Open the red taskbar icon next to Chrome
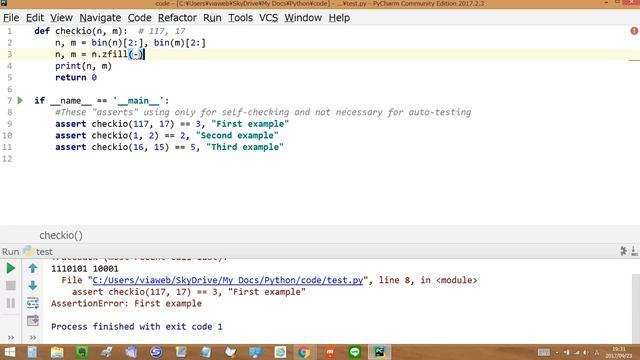Screen dimensions: 640x360 [330, 352]
